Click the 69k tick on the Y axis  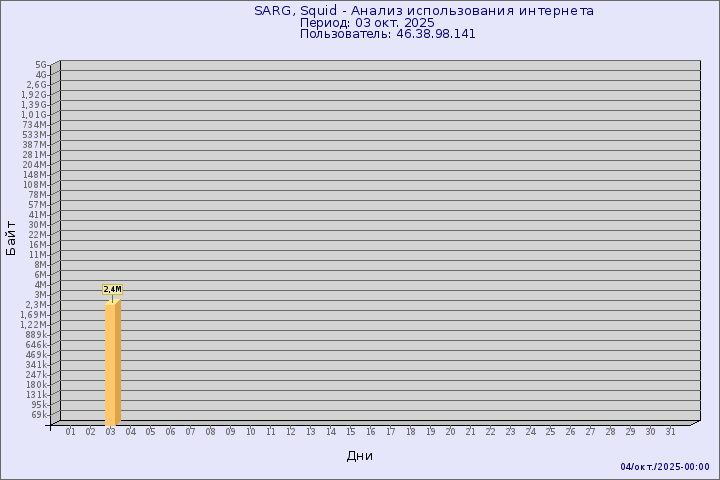pos(39,414)
